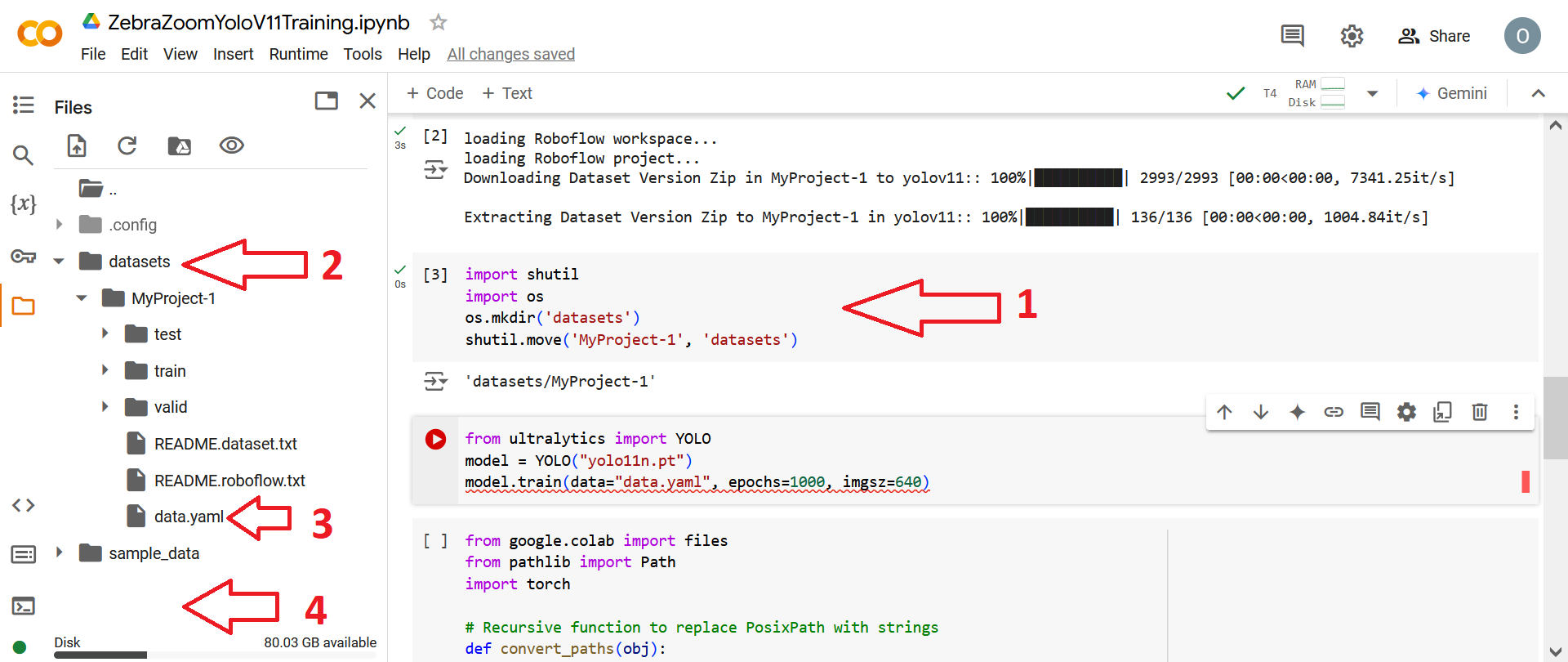
Task: Click the Disk usage progress bar
Action: (216, 655)
